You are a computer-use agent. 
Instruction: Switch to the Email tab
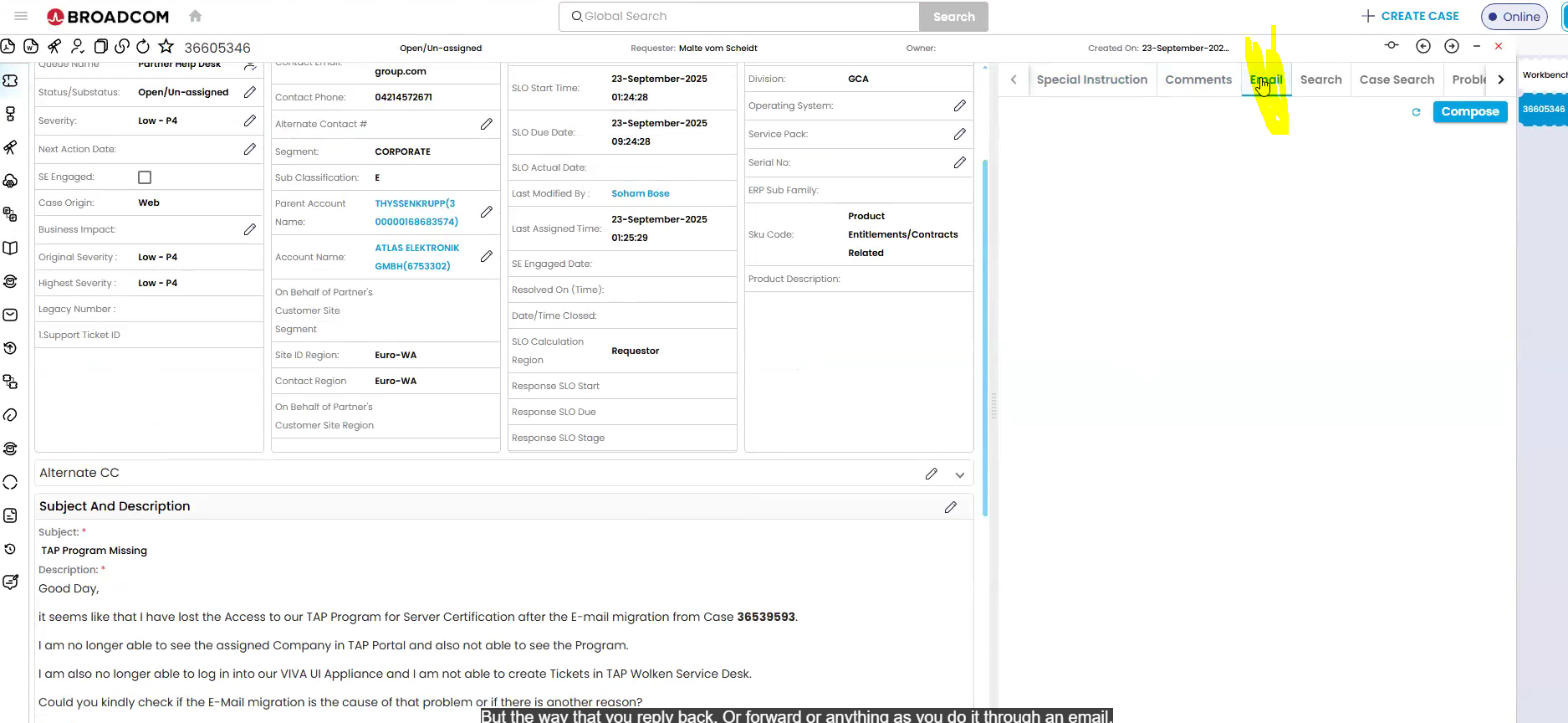[1266, 79]
